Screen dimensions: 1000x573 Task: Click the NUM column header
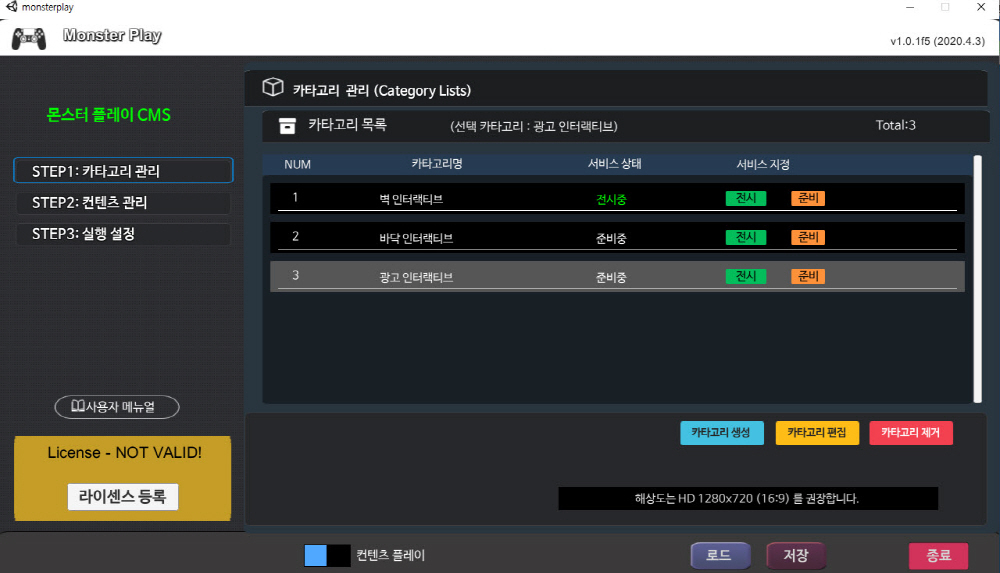tap(297, 164)
